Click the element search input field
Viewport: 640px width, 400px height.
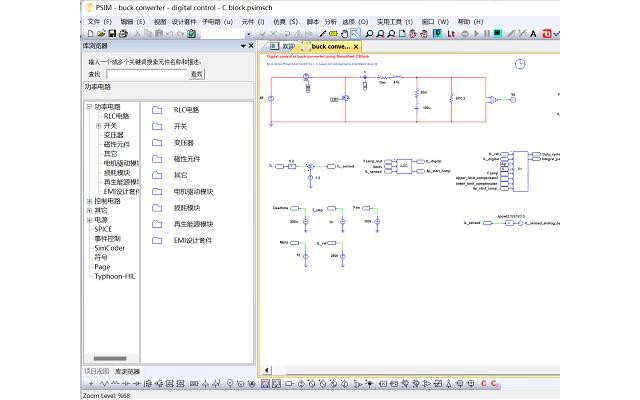click(x=147, y=74)
